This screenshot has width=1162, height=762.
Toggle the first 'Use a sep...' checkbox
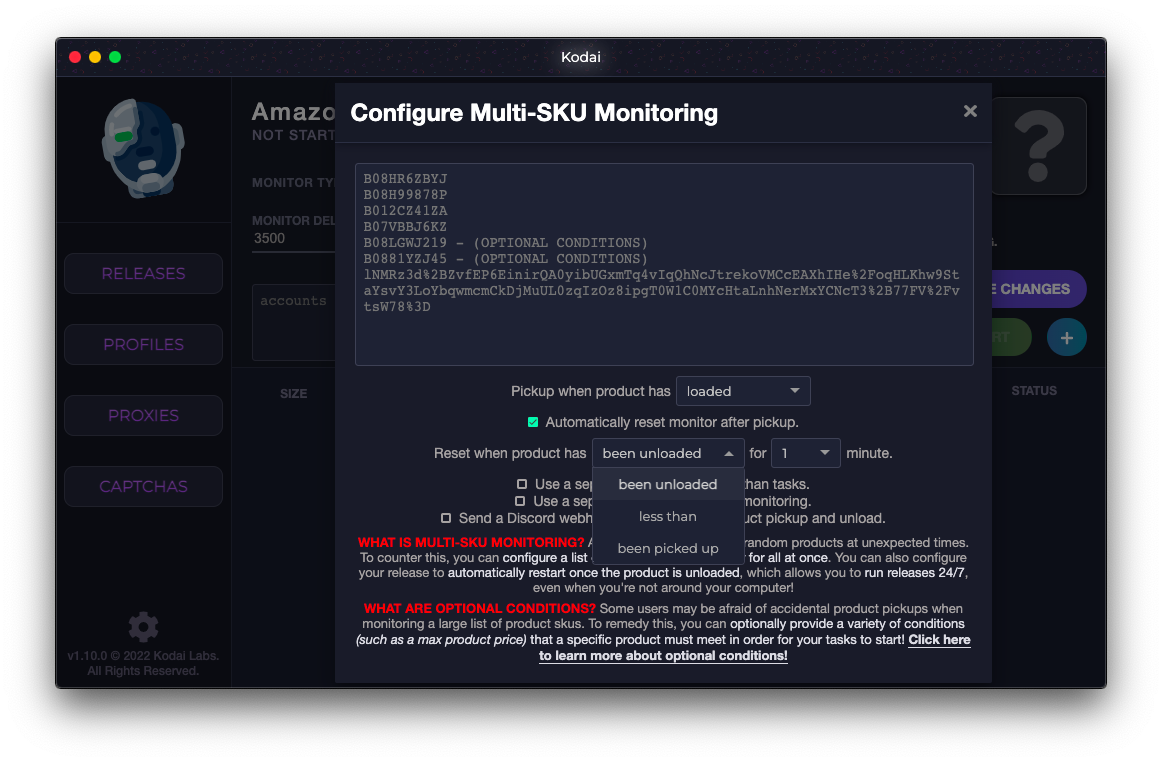coord(522,484)
